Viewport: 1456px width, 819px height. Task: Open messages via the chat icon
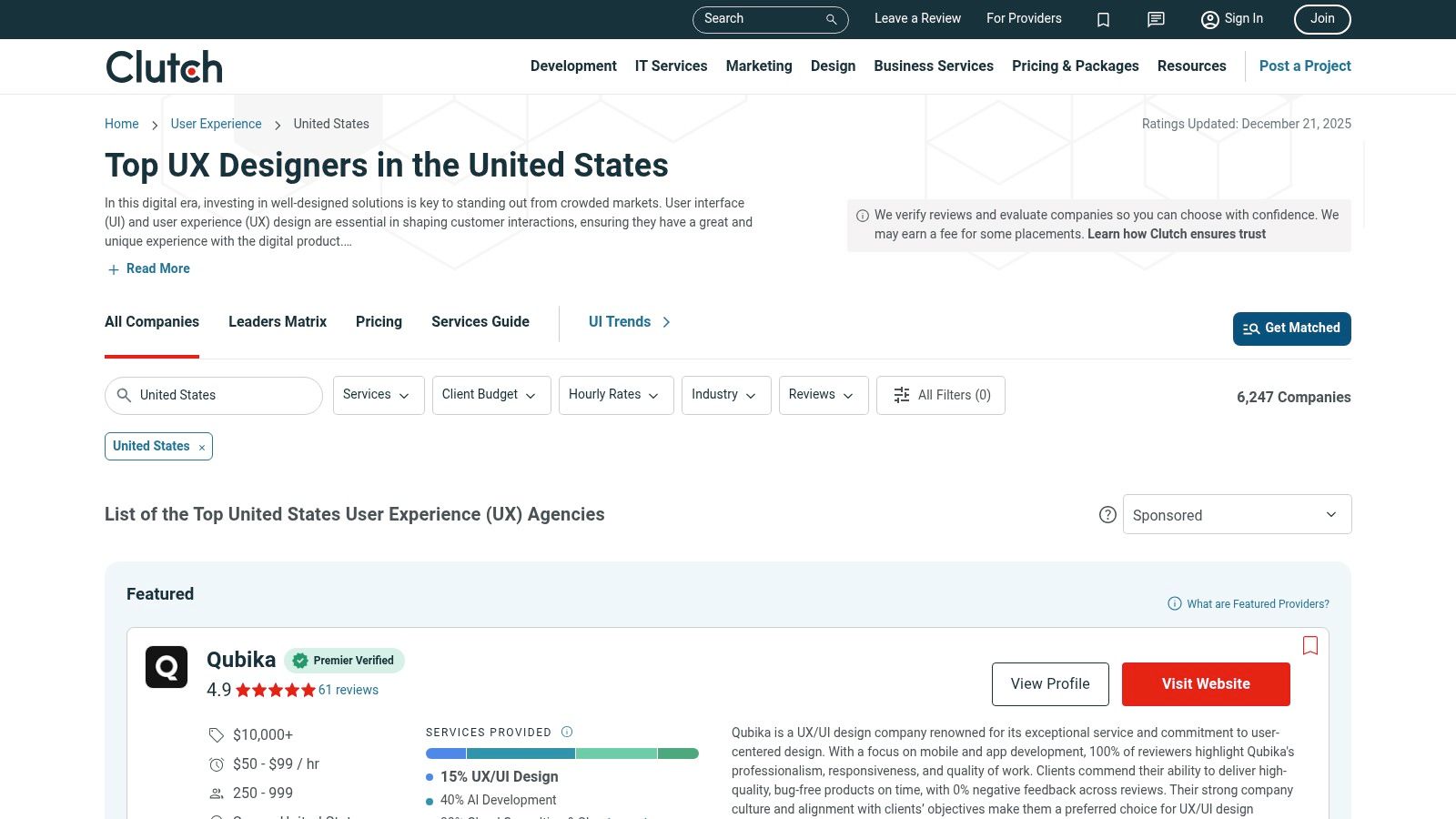pos(1155,19)
